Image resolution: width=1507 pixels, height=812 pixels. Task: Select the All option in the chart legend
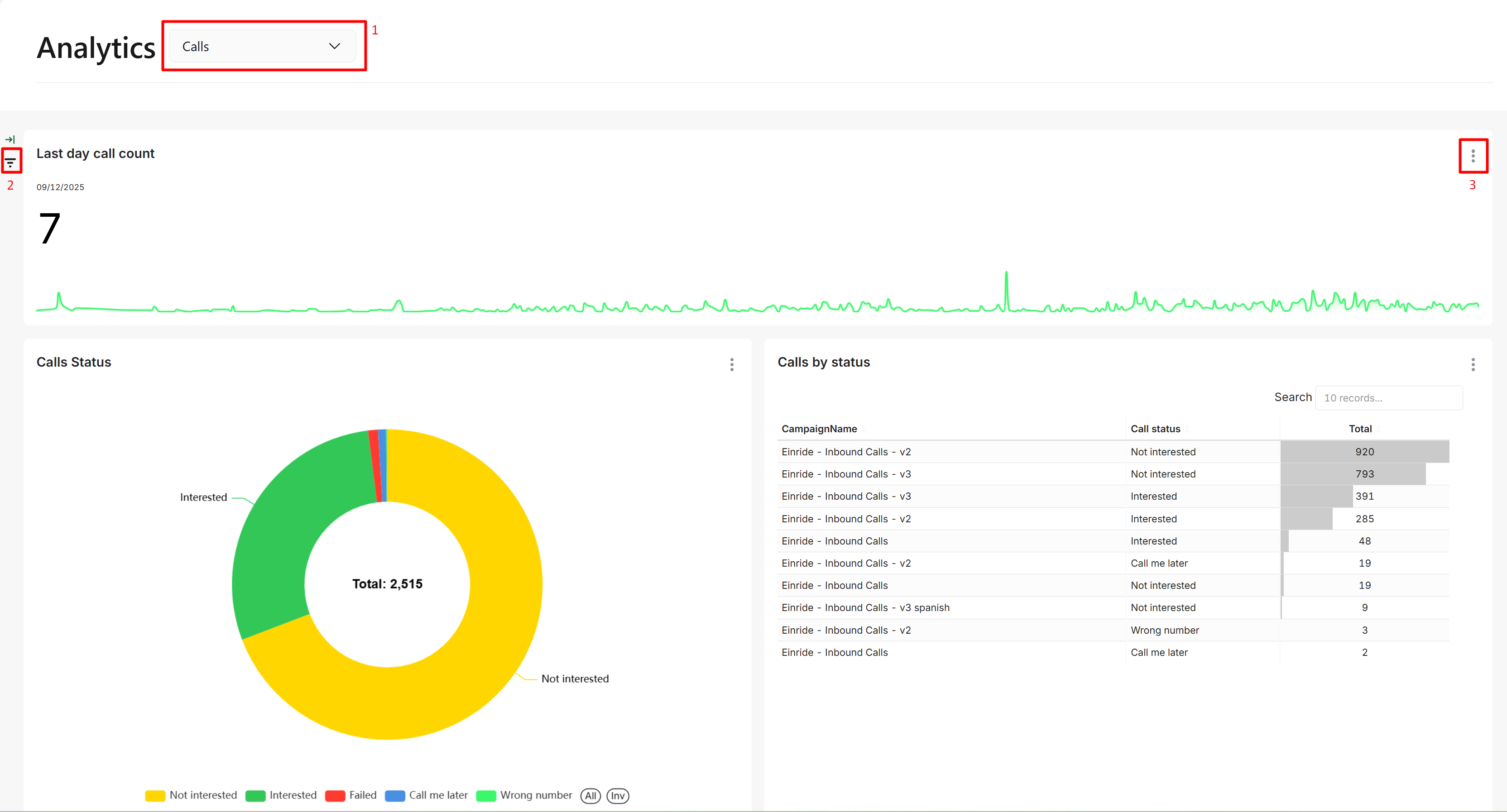coord(590,796)
